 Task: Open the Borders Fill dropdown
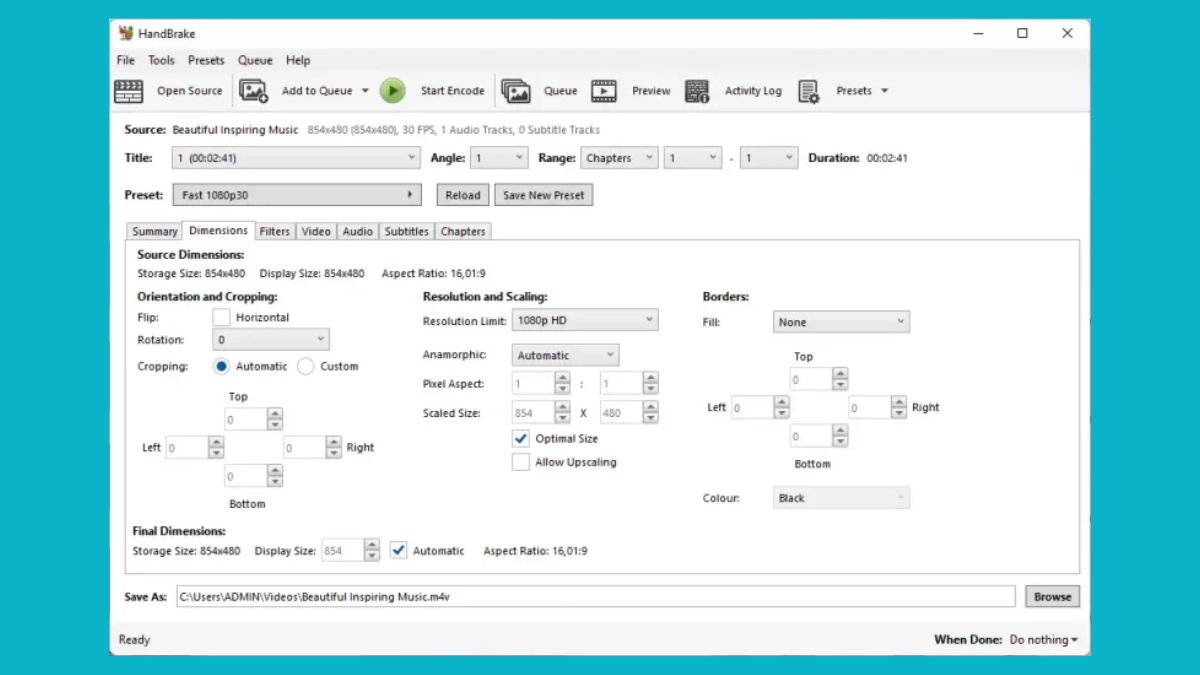[x=841, y=322]
